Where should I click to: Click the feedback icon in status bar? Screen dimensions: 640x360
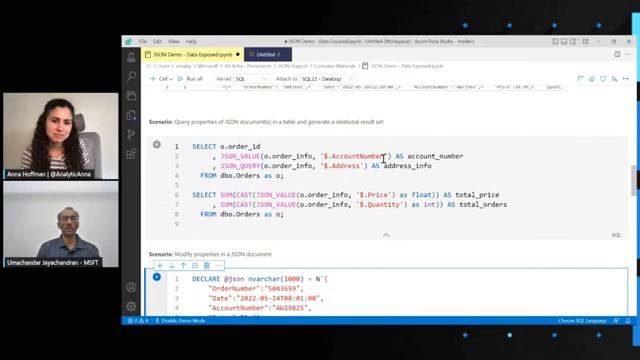point(616,321)
